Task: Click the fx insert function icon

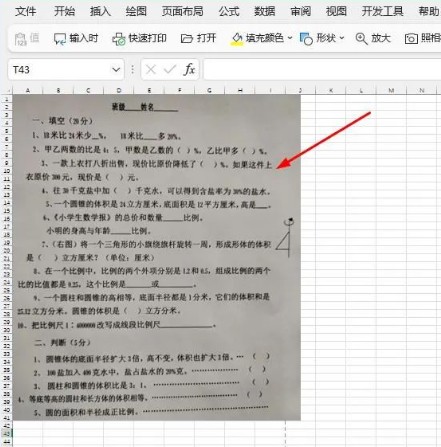Action: pyautogui.click(x=189, y=69)
